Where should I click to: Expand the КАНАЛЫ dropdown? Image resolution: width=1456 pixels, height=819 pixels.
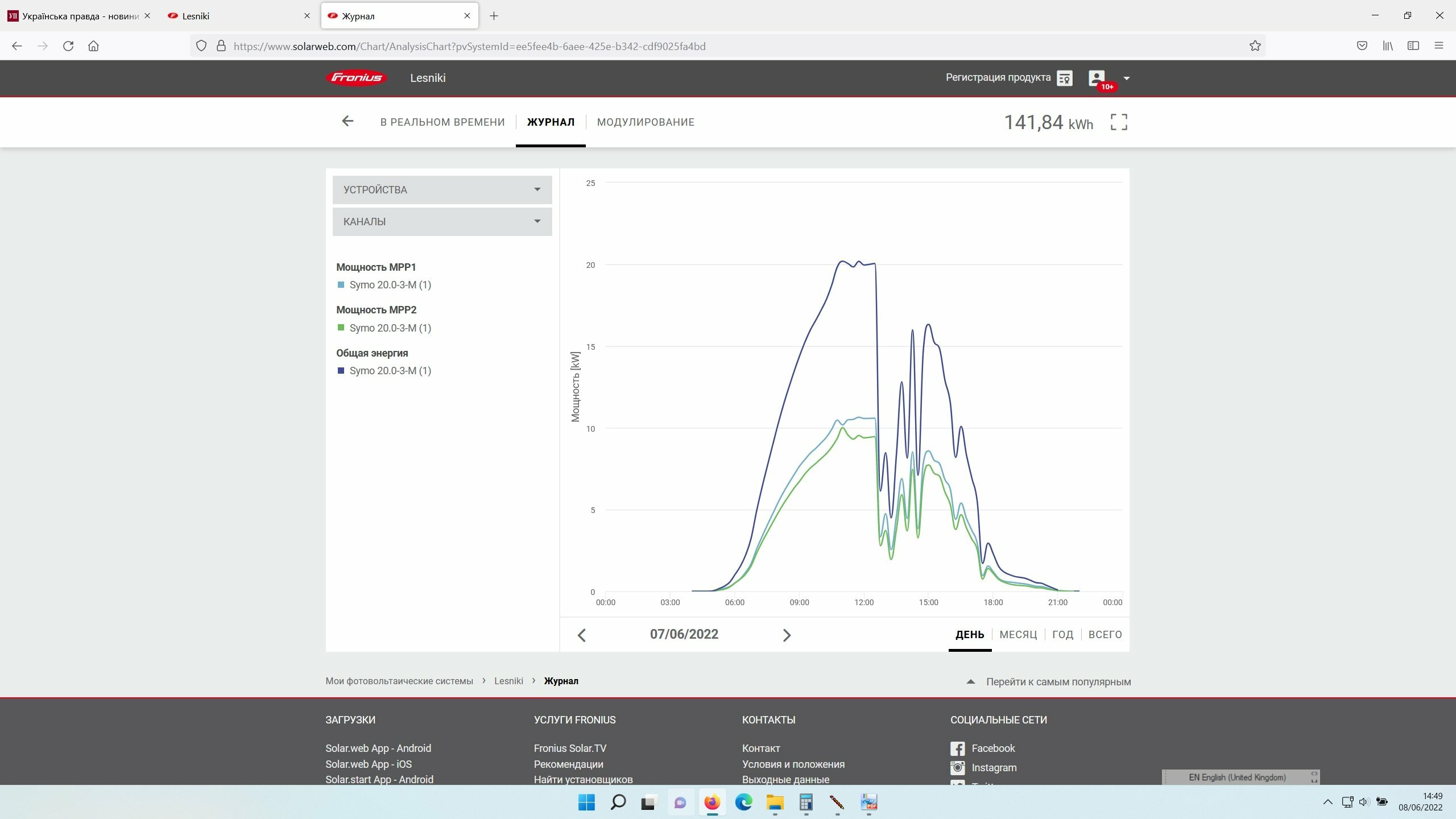click(x=442, y=222)
